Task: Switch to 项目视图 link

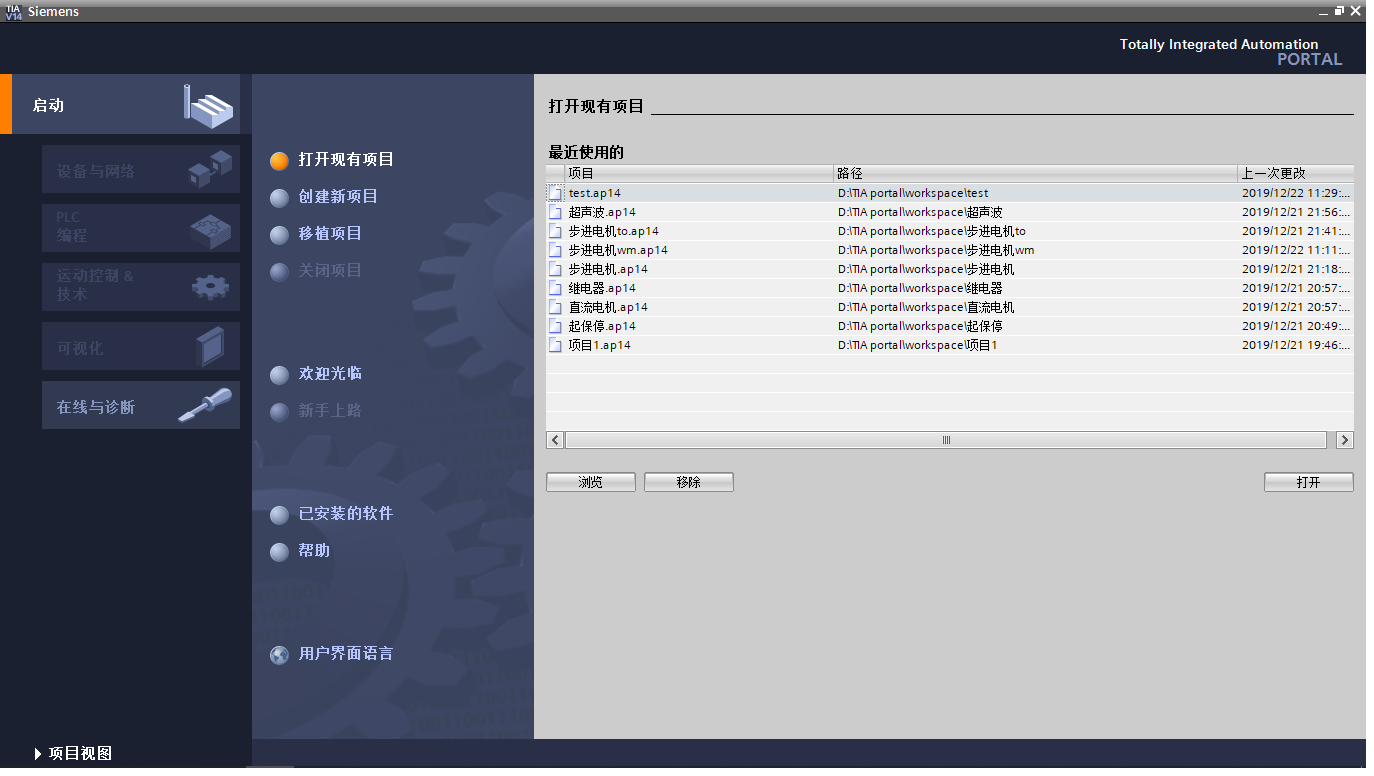Action: click(x=80, y=754)
